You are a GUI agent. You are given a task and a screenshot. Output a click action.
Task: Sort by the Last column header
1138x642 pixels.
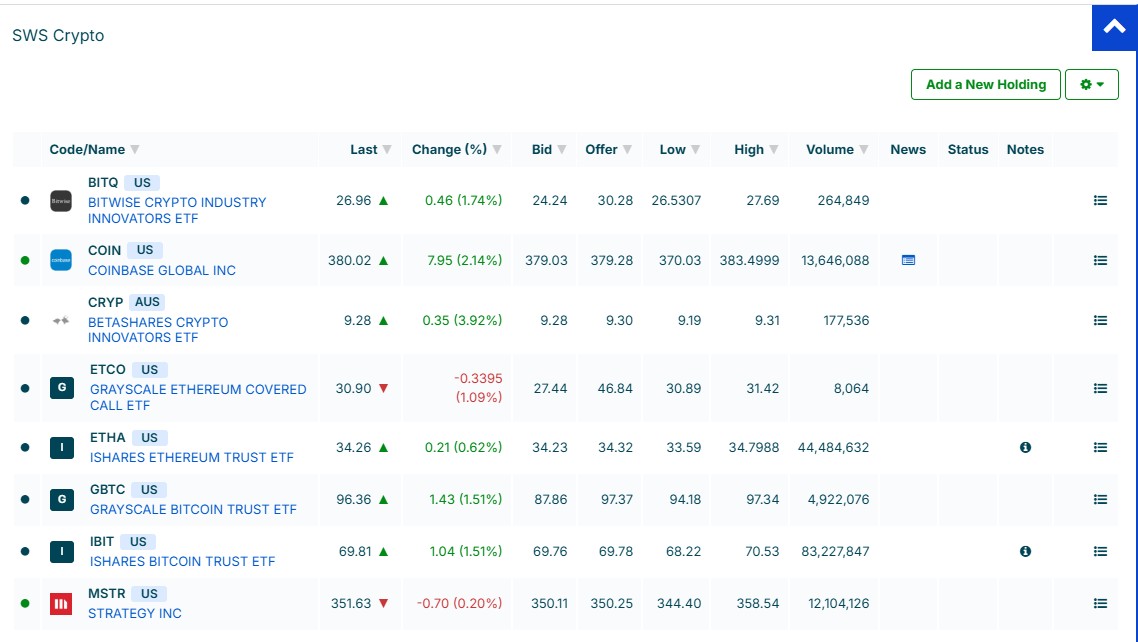[x=363, y=150]
